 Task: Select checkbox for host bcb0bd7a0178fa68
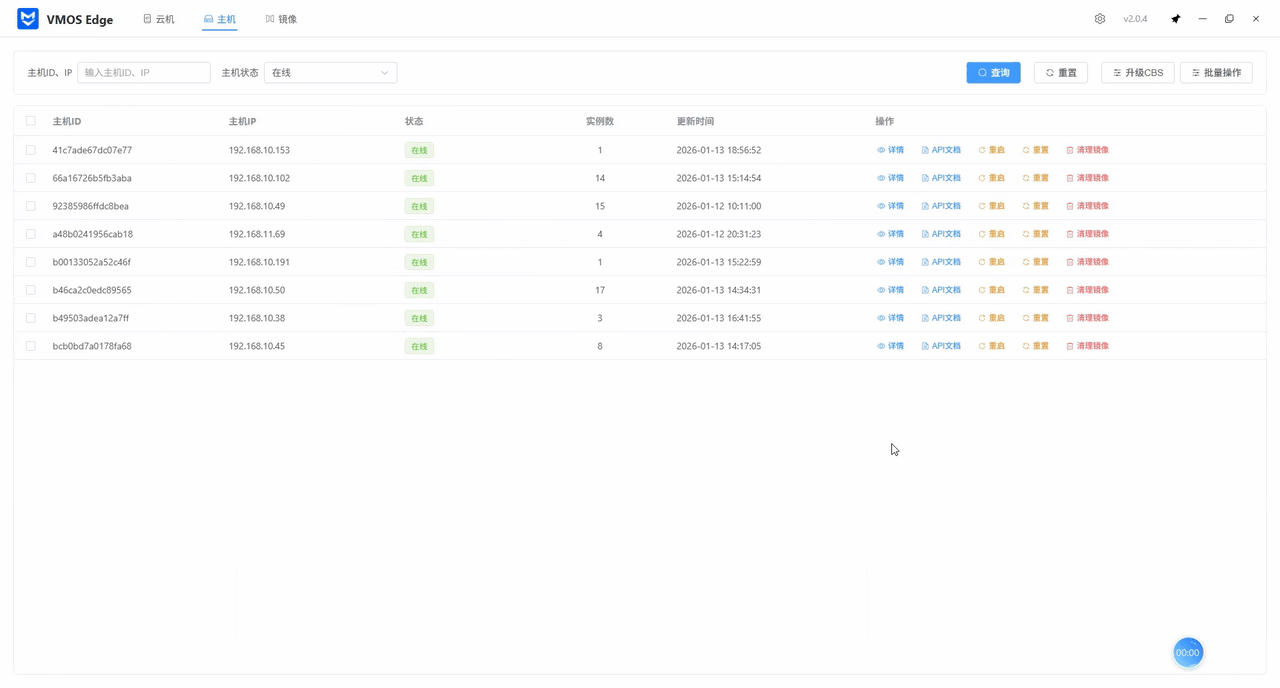[x=31, y=346]
